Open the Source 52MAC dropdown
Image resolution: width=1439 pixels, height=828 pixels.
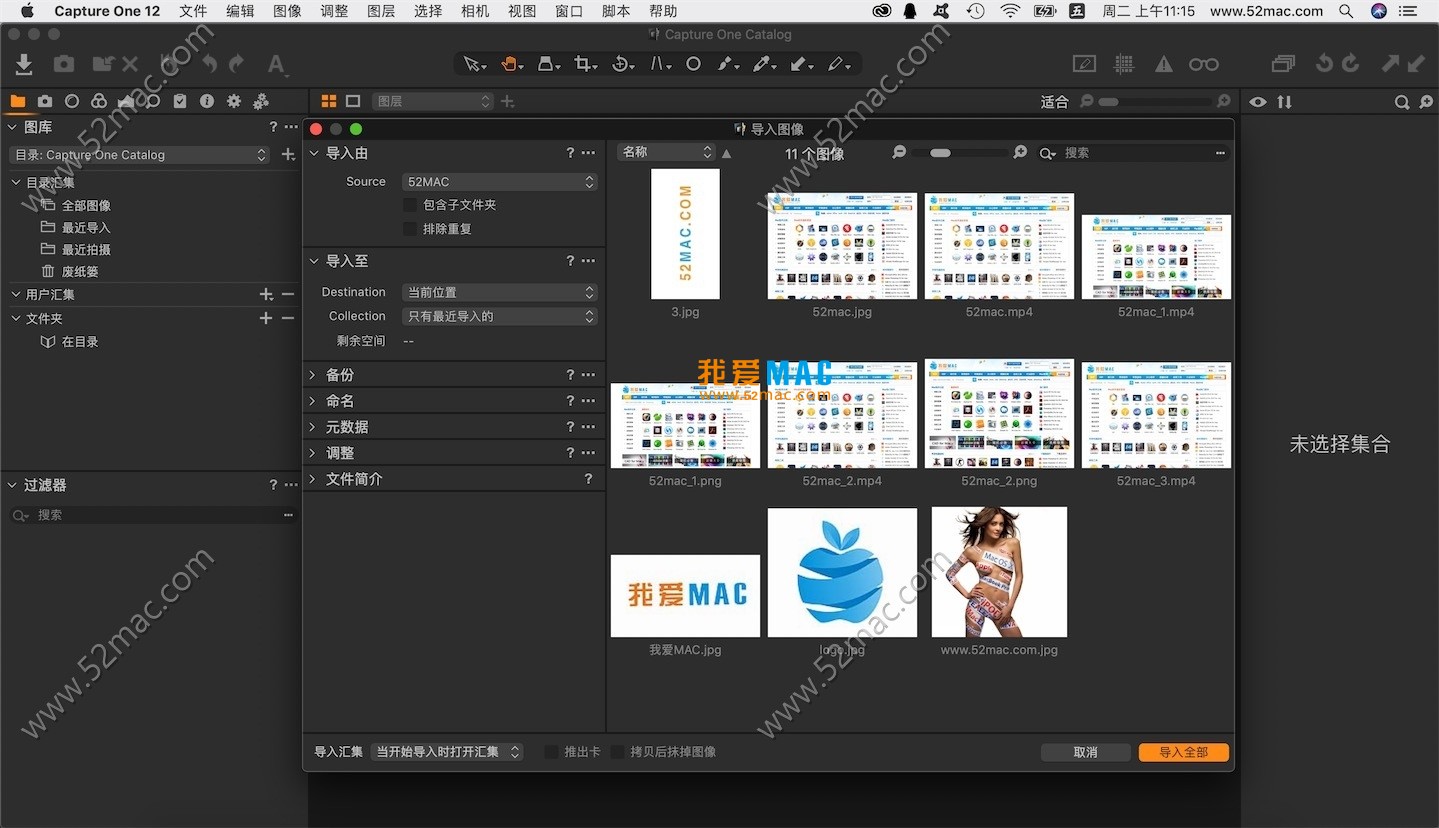coord(500,182)
